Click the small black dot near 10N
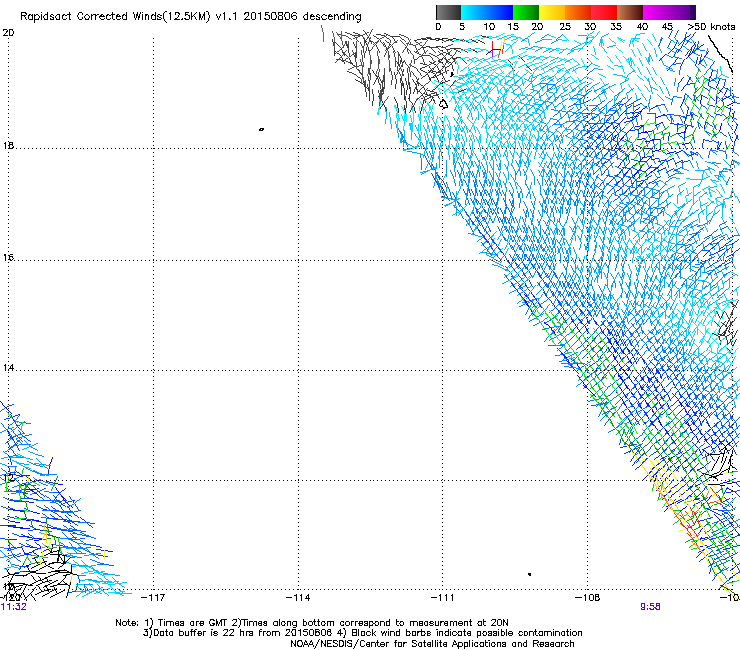This screenshot has height=650, width=740. coord(530,574)
